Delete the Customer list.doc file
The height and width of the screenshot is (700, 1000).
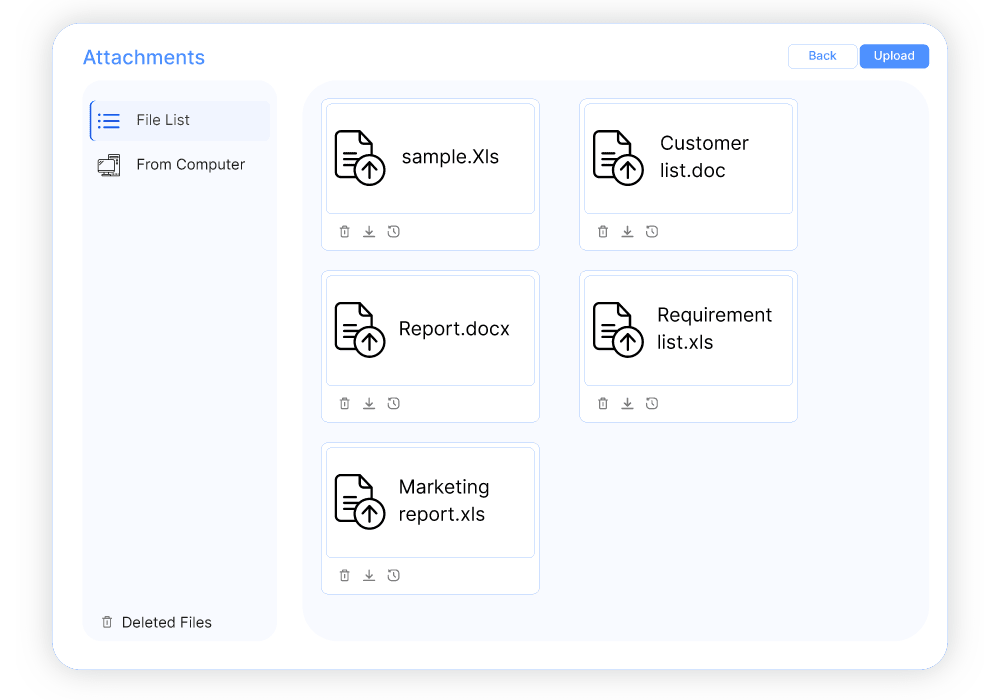click(x=603, y=232)
